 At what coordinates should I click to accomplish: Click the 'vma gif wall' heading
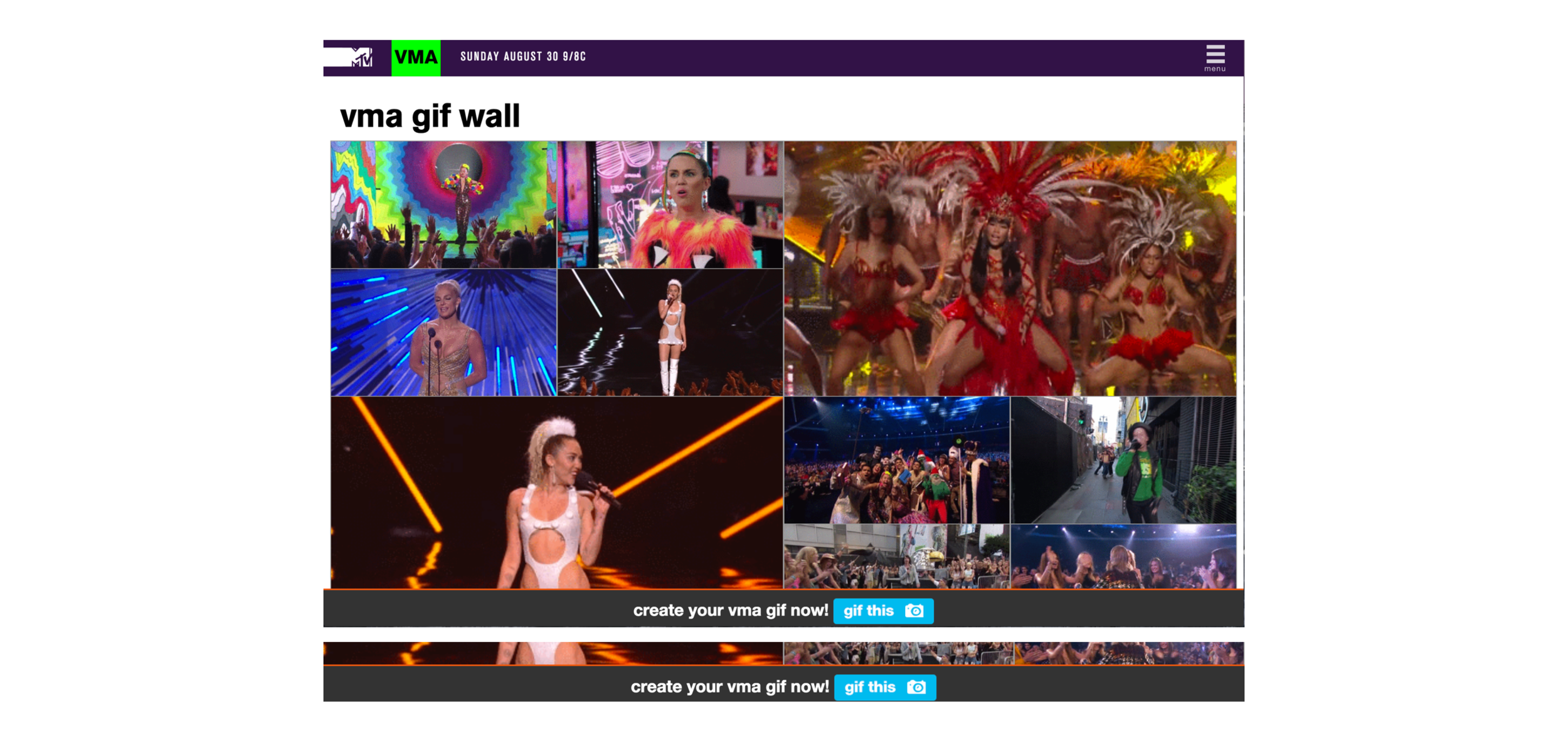[430, 116]
